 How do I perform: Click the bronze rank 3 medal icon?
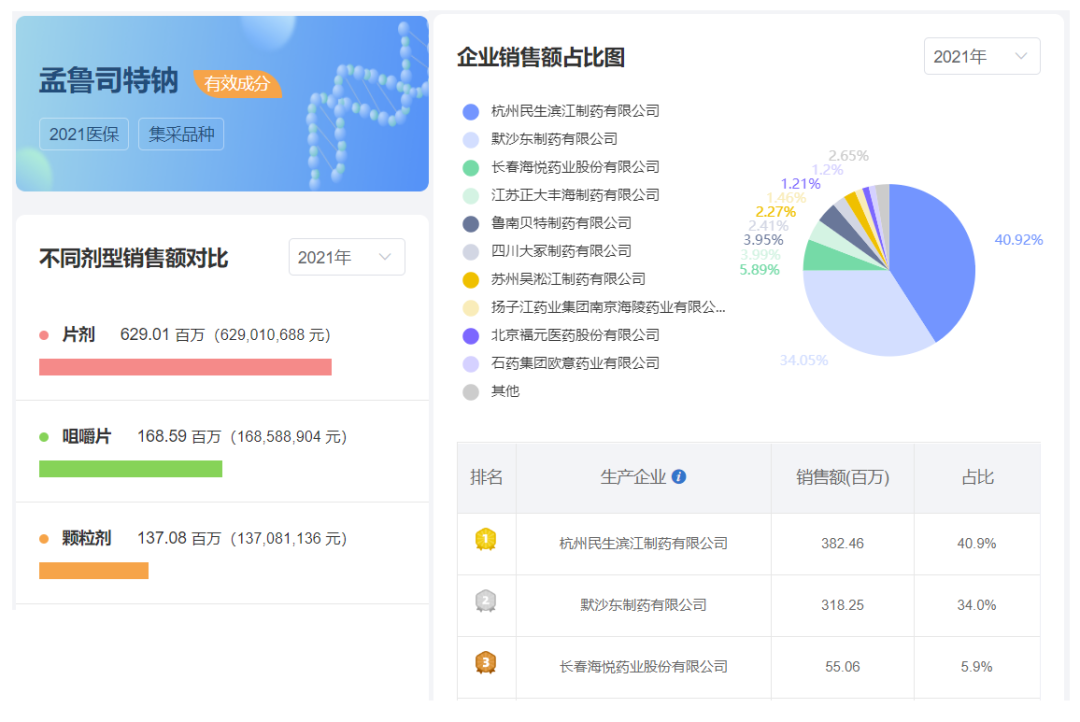tap(486, 663)
